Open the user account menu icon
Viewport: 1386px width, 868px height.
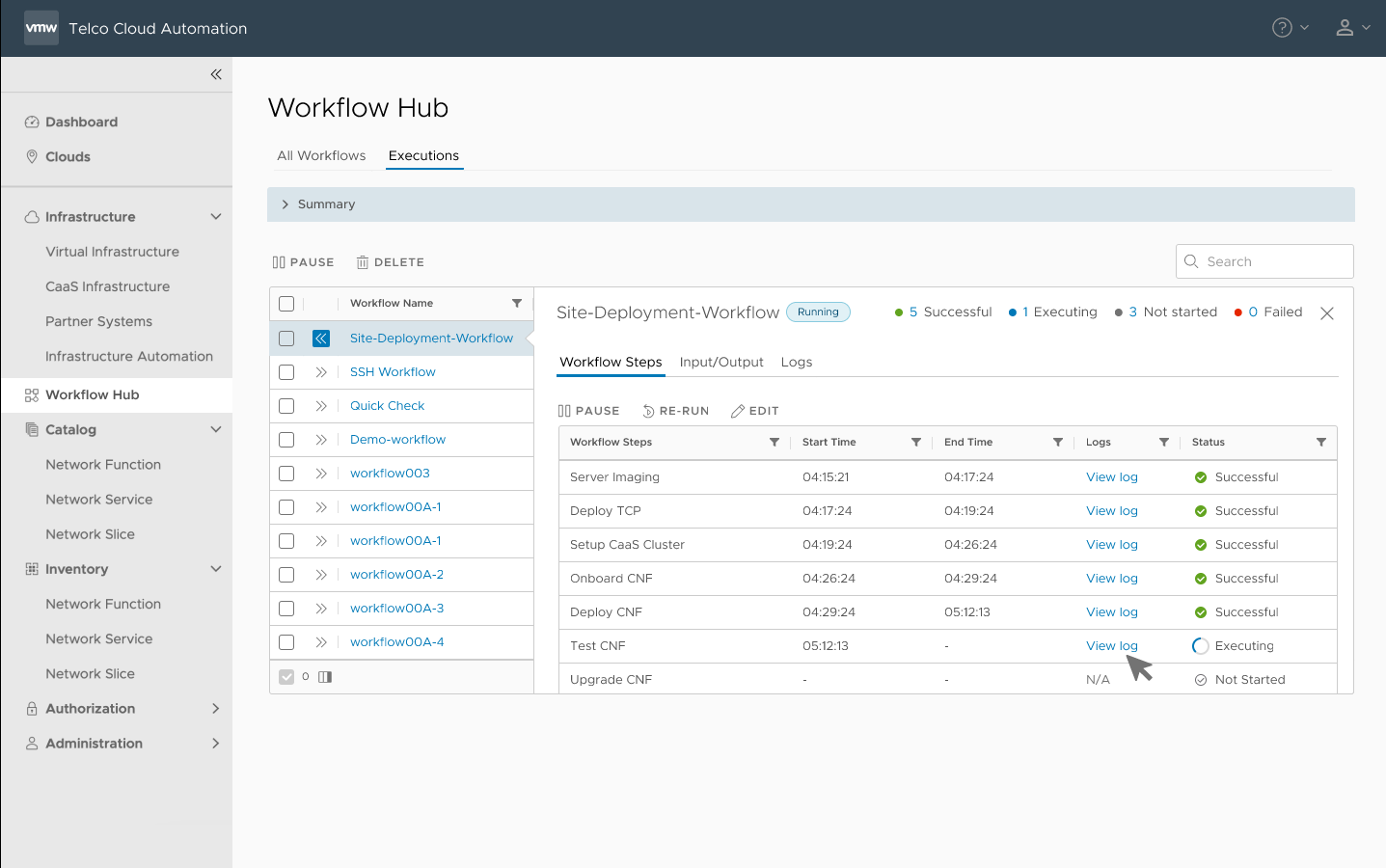click(x=1345, y=28)
